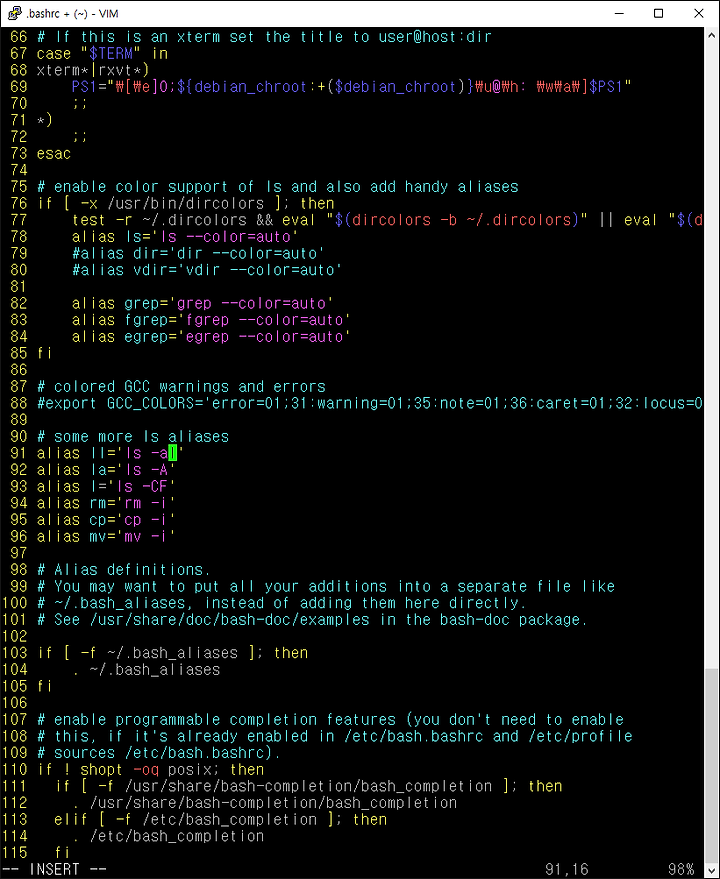This screenshot has height=879, width=720.
Task: Click 'xterm*|rxvt*)' on line 68
Action: click(93, 71)
